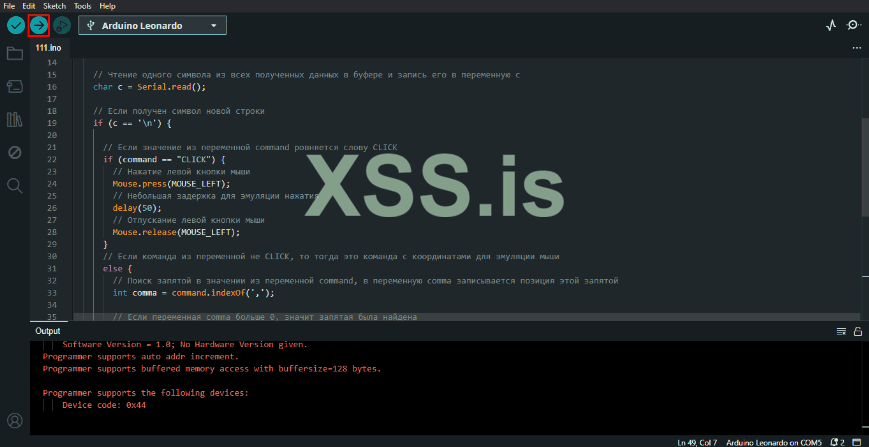
Task: Click the Output panel label
Action: (x=48, y=331)
